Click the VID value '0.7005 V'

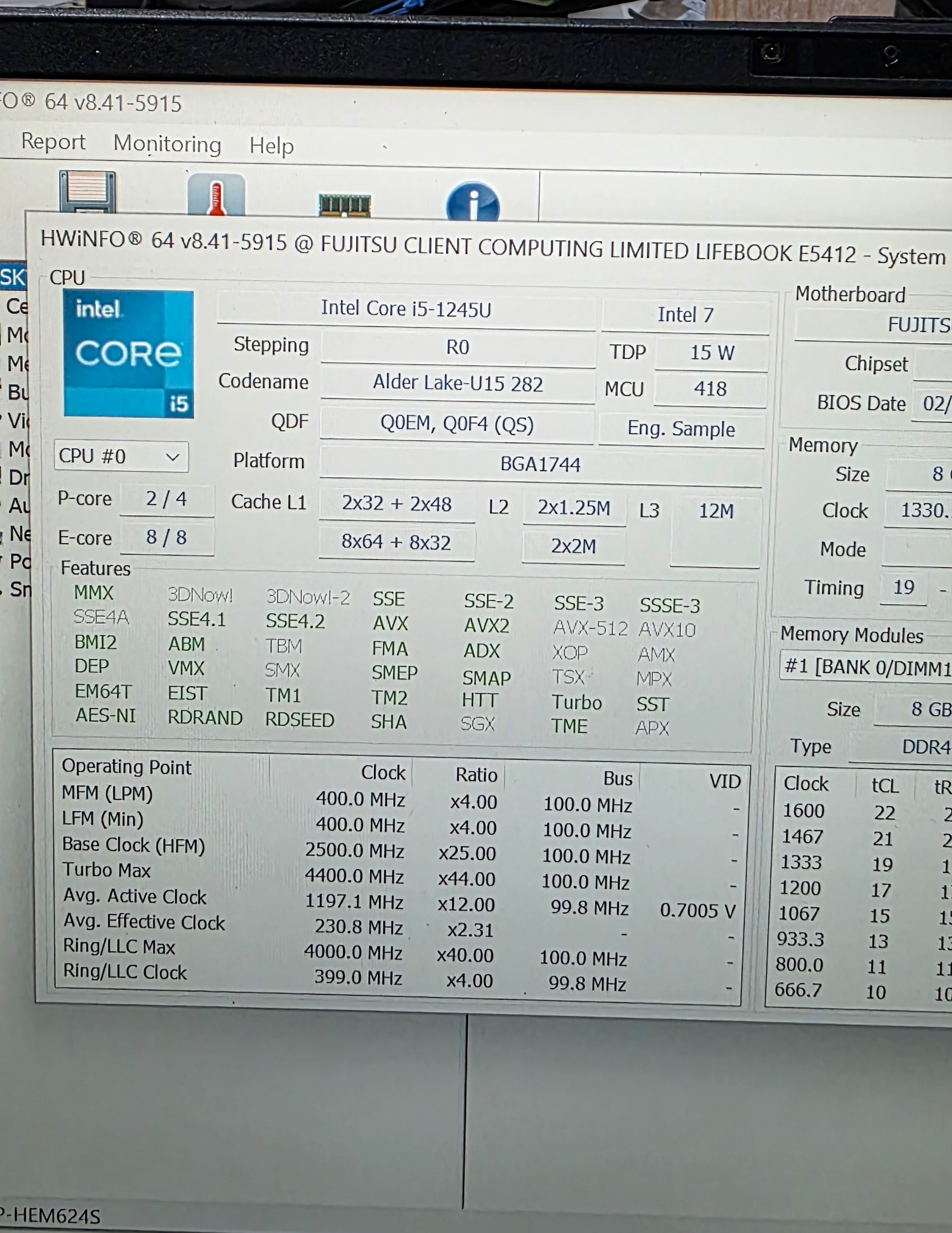(698, 910)
